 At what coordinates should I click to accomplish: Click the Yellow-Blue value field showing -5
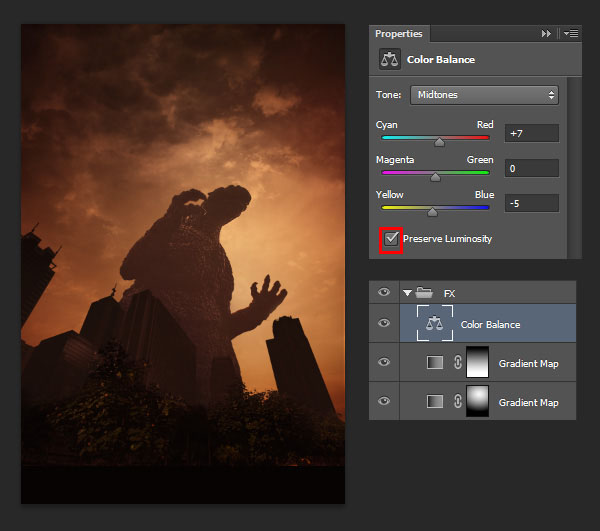pyautogui.click(x=532, y=203)
